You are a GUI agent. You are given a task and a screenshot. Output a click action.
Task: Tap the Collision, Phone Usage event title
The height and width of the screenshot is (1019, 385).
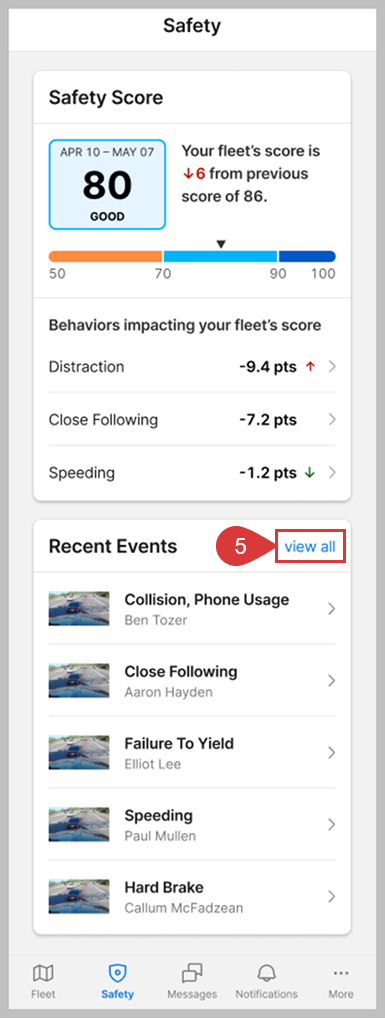pyautogui.click(x=207, y=600)
